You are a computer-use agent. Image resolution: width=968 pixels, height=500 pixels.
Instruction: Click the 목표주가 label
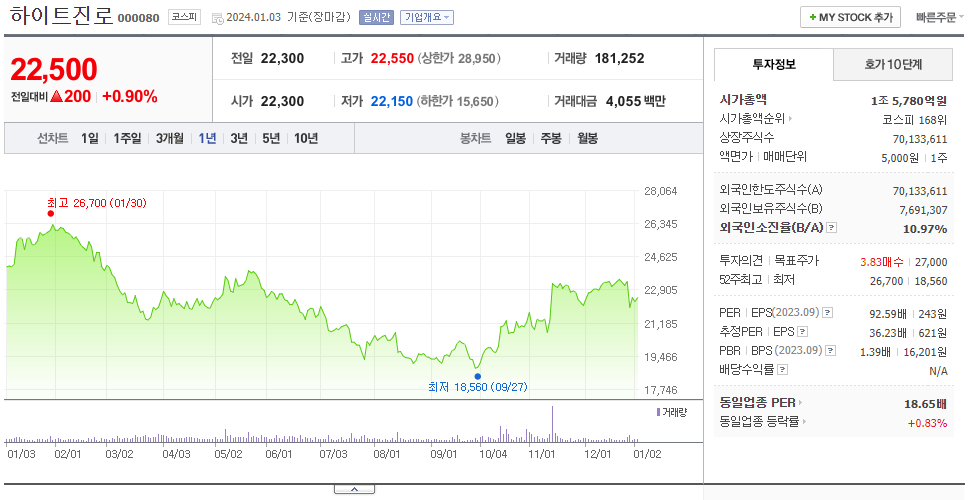[797, 261]
